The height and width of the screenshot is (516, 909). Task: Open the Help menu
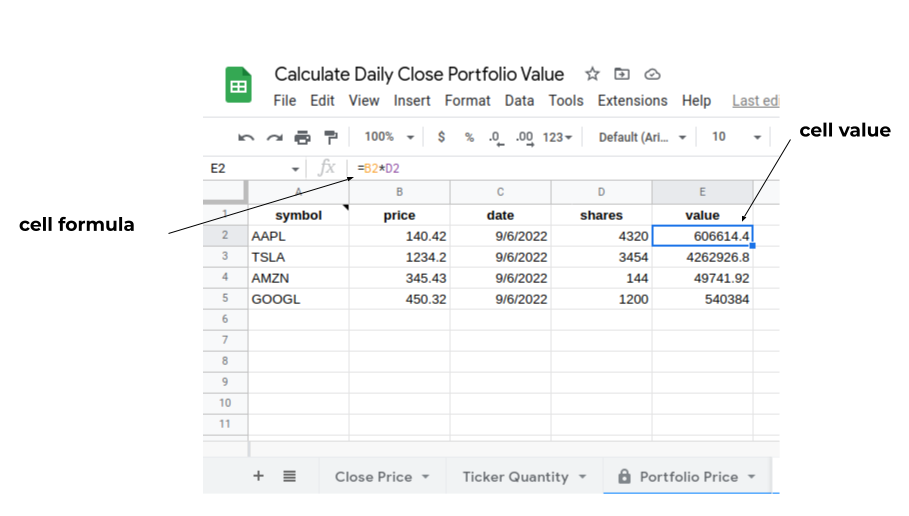coord(696,101)
